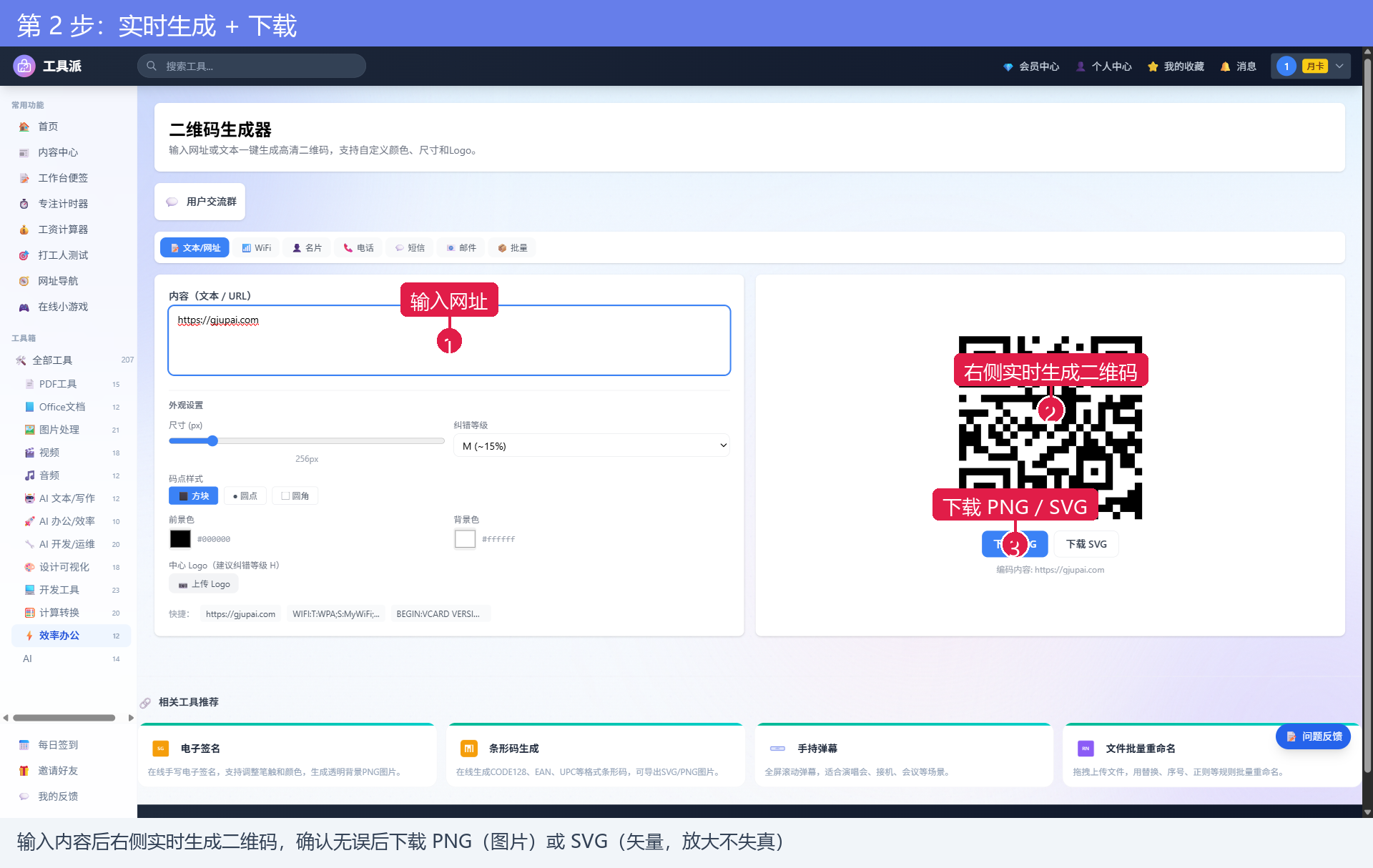Open the 纠错等级 M (~15%) dropdown
Screen dimensions: 1373x868
click(591, 445)
